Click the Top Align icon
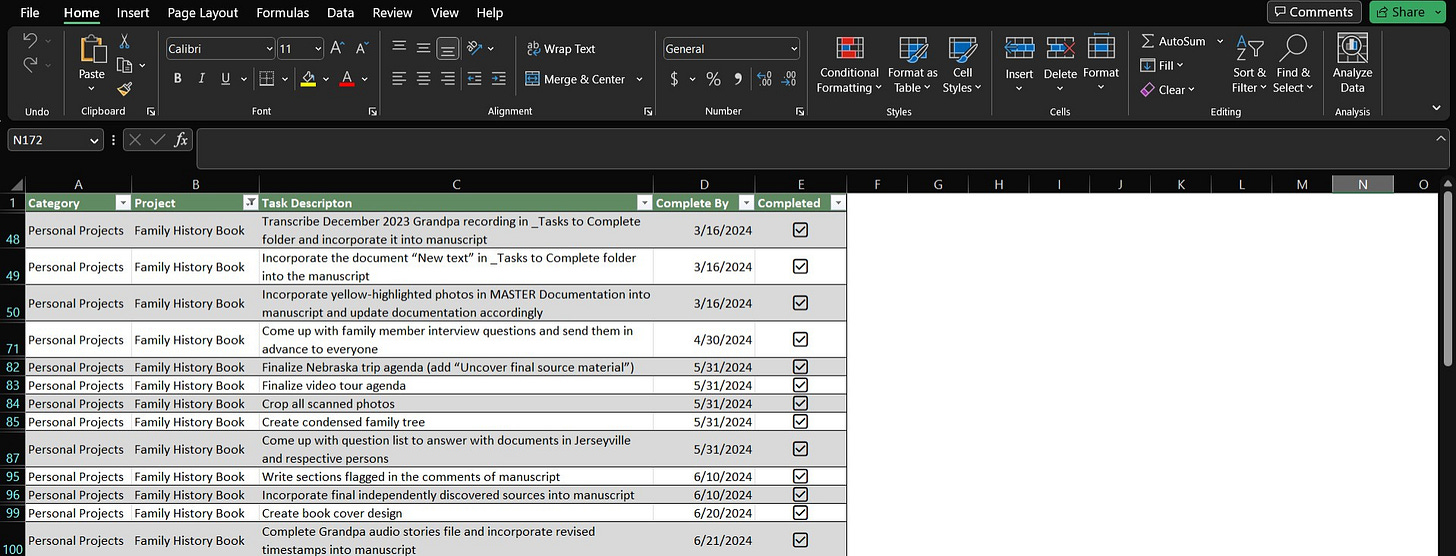The height and width of the screenshot is (556, 1456). pos(399,48)
